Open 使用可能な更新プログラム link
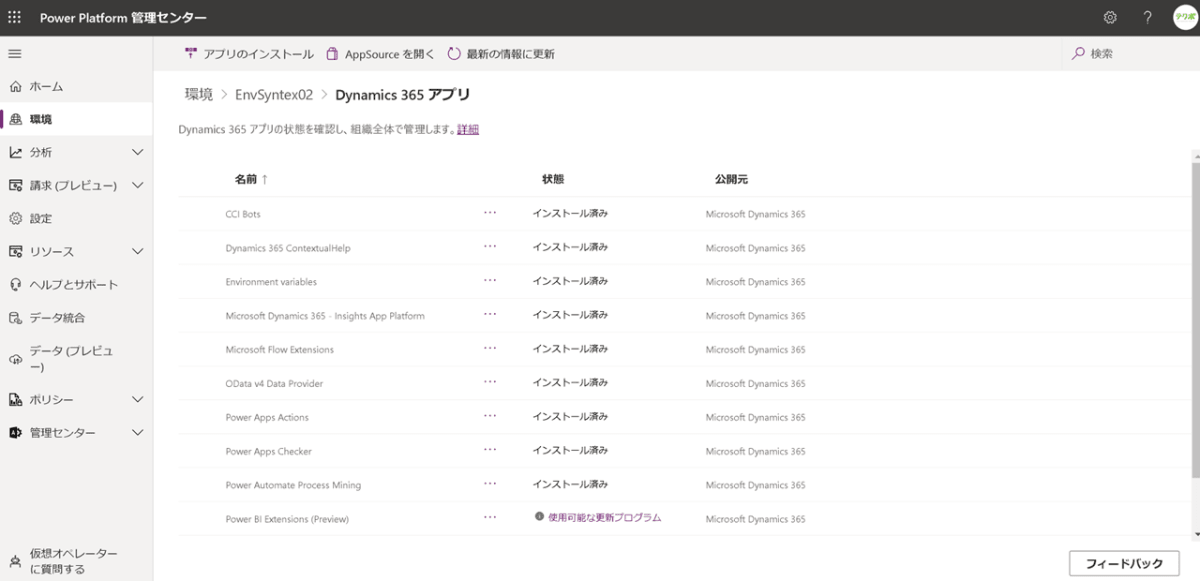 click(604, 518)
